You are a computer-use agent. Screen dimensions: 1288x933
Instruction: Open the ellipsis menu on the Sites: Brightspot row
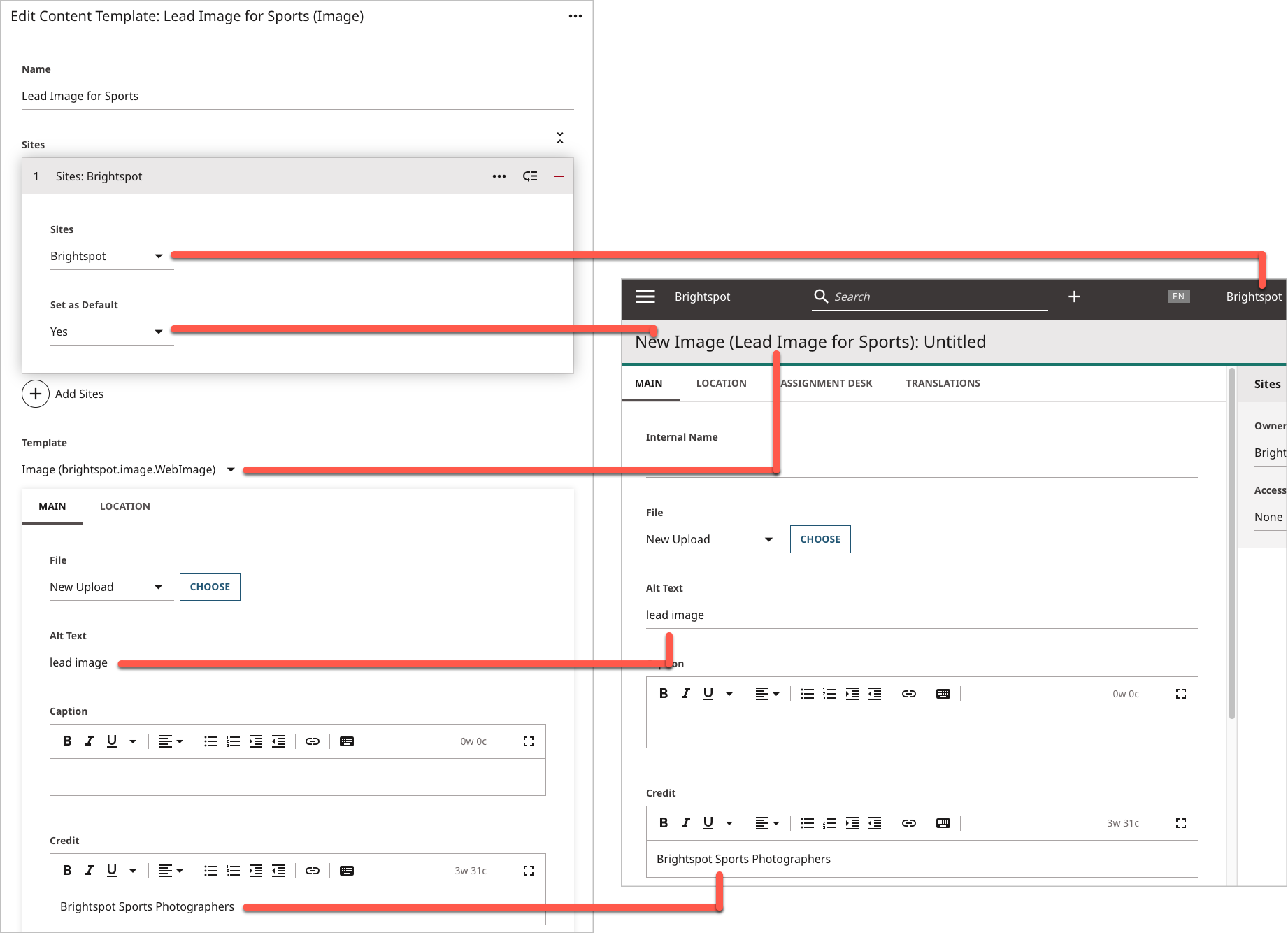pyautogui.click(x=499, y=176)
